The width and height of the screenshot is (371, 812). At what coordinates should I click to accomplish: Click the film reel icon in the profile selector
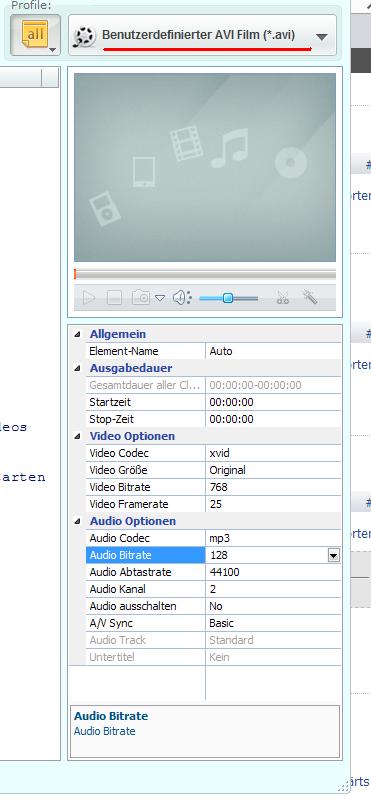tap(84, 36)
